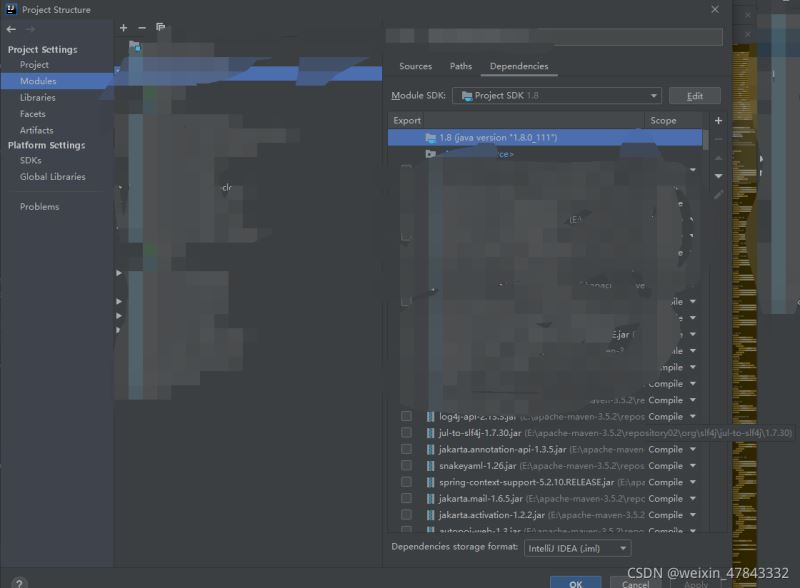Click the jakarta.mail jar library icon
Viewport: 800px width, 588px height.
tap(431, 498)
